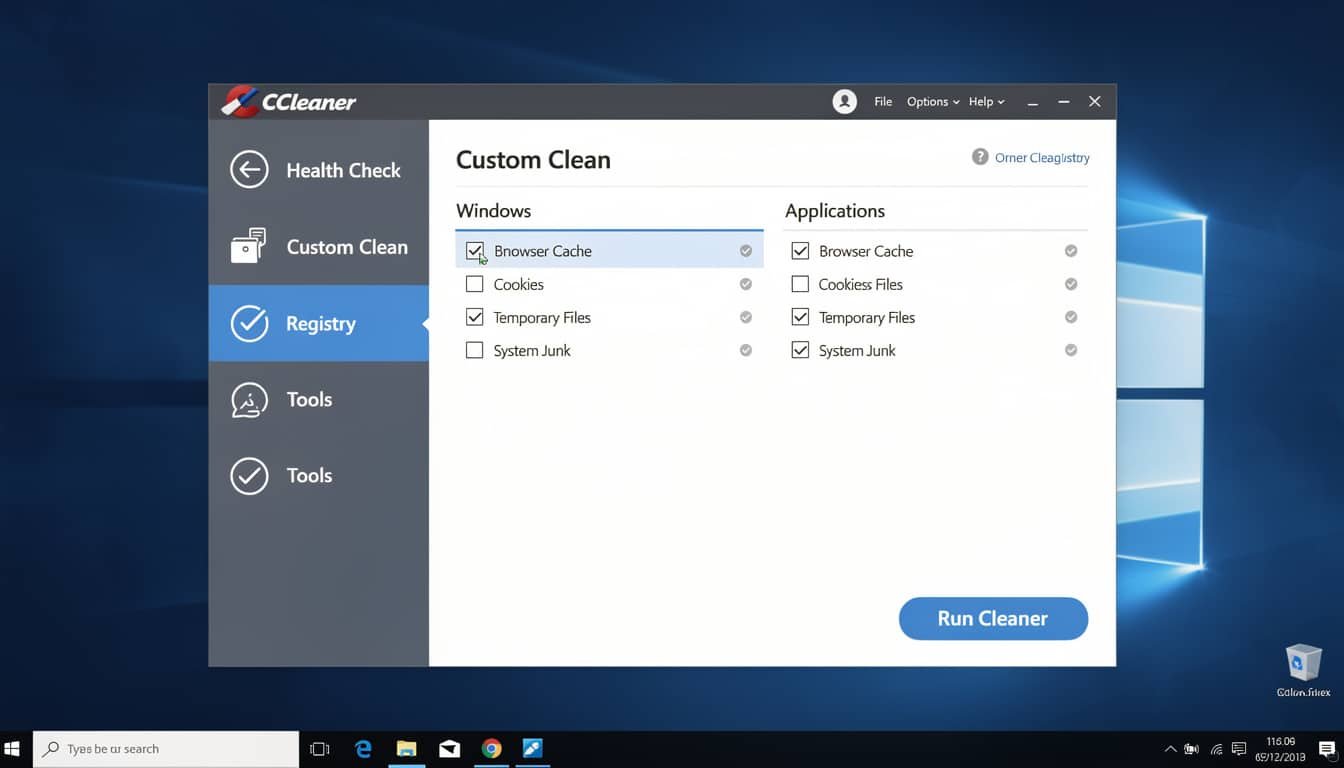The image size is (1344, 768).
Task: Check Cookiess Files under Applications
Action: [800, 284]
